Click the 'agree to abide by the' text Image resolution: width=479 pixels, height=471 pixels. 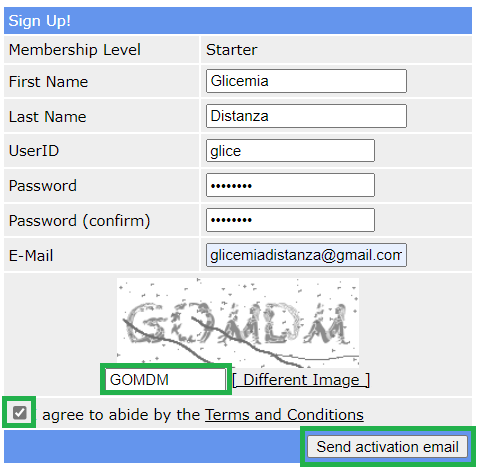coord(121,415)
